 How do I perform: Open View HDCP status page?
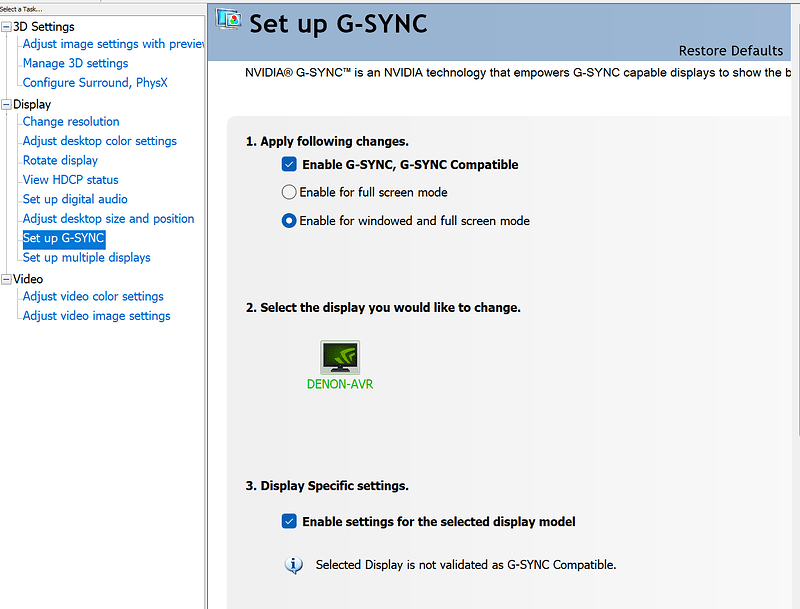[x=70, y=180]
